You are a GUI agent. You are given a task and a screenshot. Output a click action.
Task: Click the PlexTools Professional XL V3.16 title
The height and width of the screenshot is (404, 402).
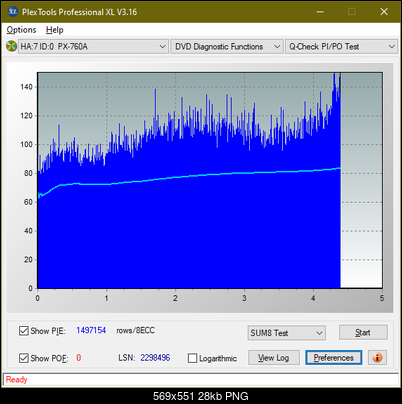pos(79,12)
